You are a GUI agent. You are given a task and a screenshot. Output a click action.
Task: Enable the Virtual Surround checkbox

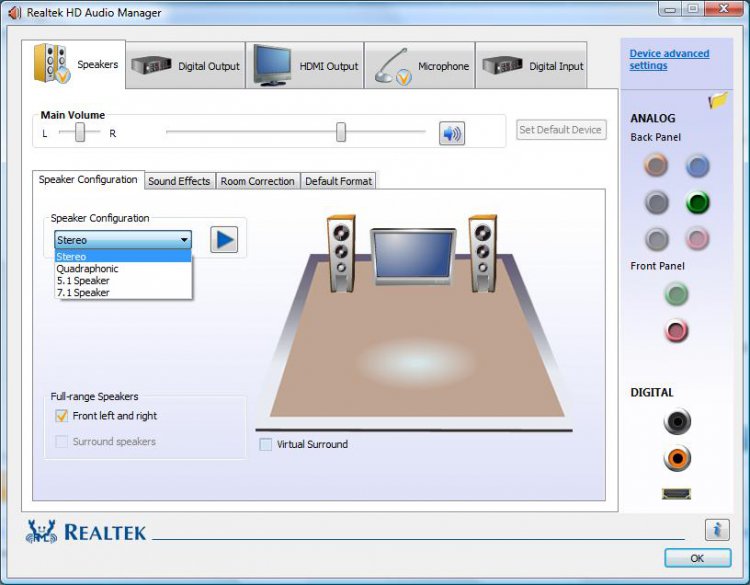[265, 444]
